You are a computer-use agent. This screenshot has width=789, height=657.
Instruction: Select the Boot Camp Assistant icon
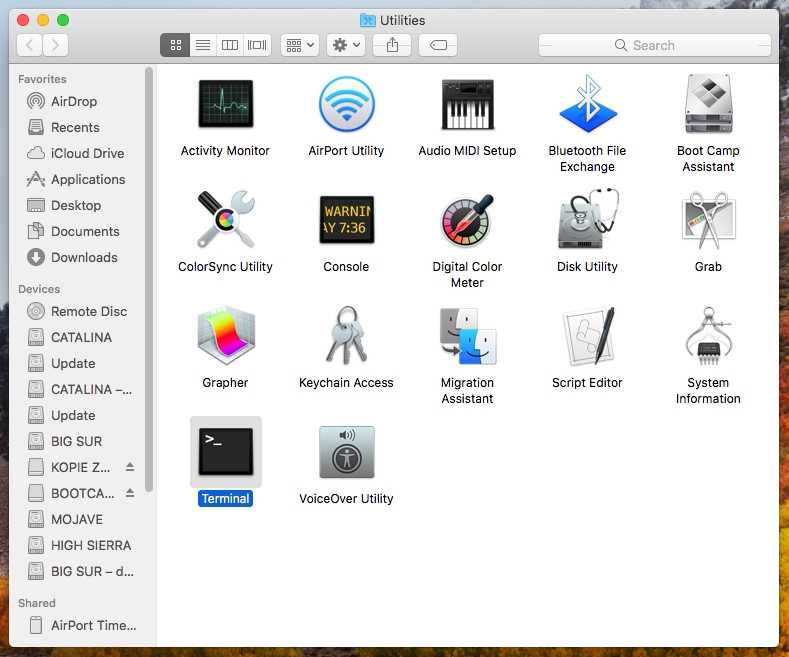(708, 104)
